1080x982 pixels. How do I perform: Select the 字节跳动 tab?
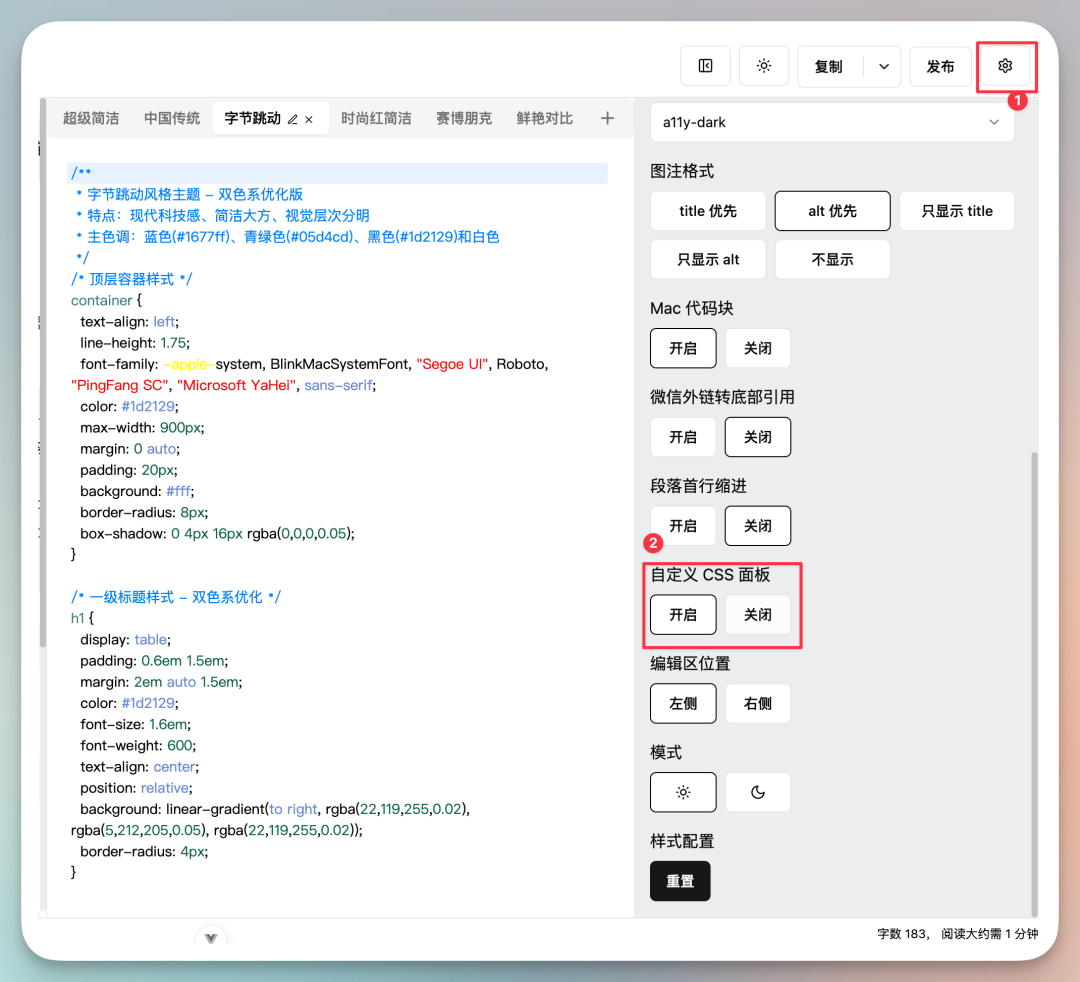pyautogui.click(x=253, y=118)
